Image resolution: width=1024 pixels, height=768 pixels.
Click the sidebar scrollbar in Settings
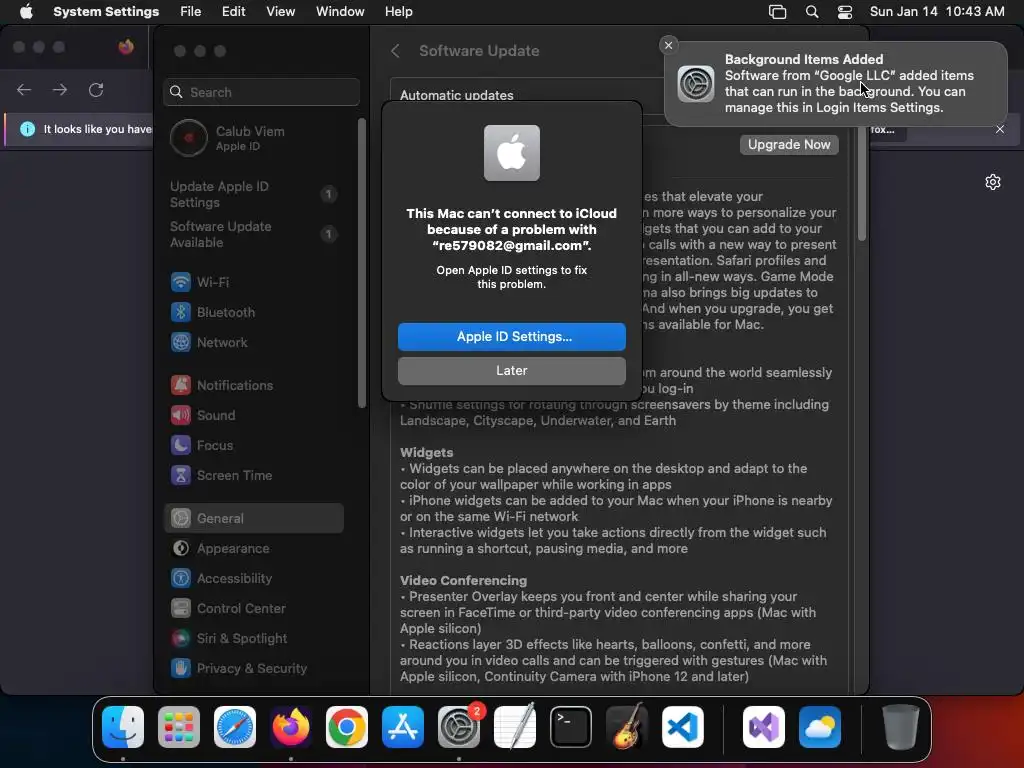coord(362,263)
